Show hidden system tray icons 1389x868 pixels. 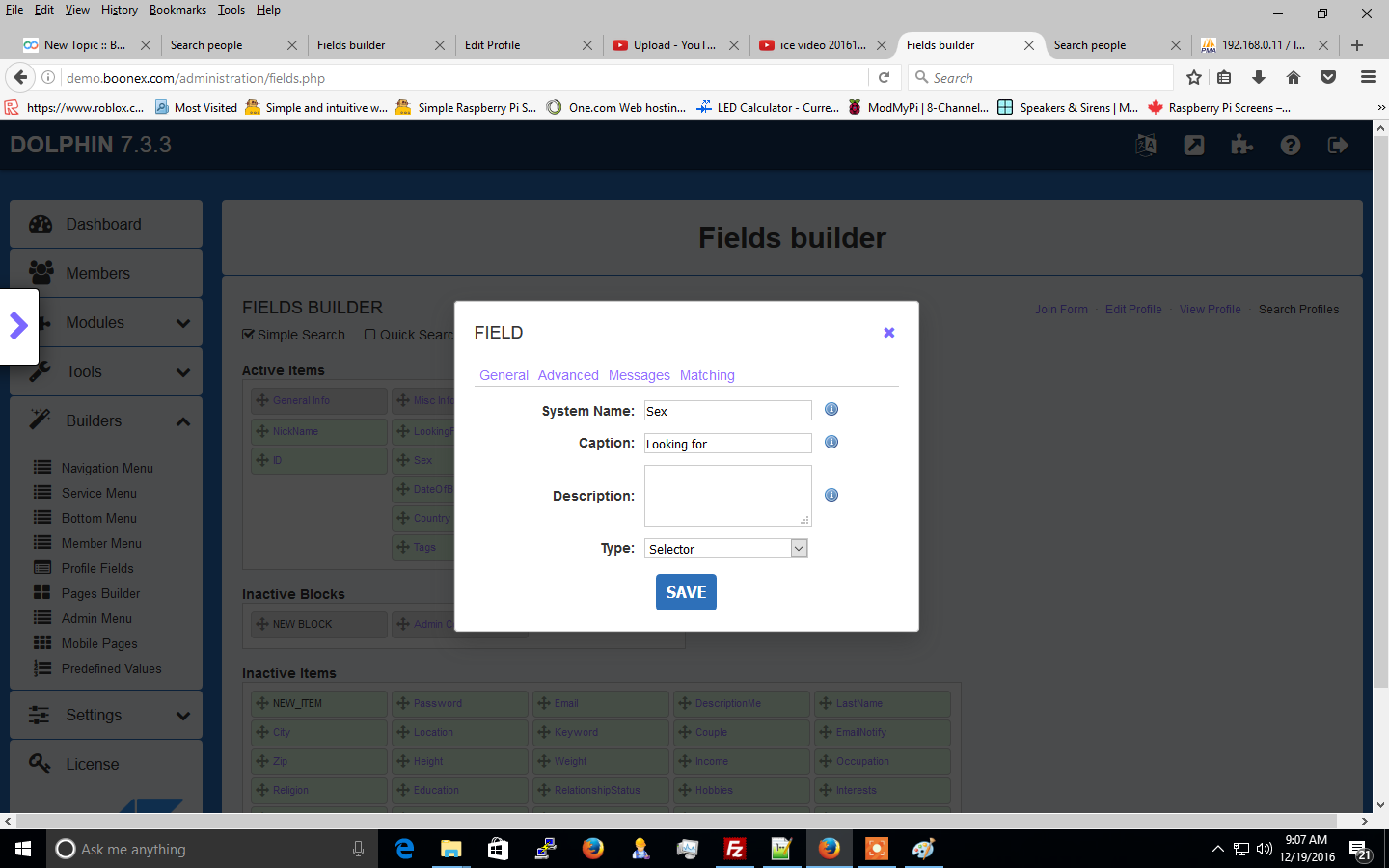(1217, 849)
